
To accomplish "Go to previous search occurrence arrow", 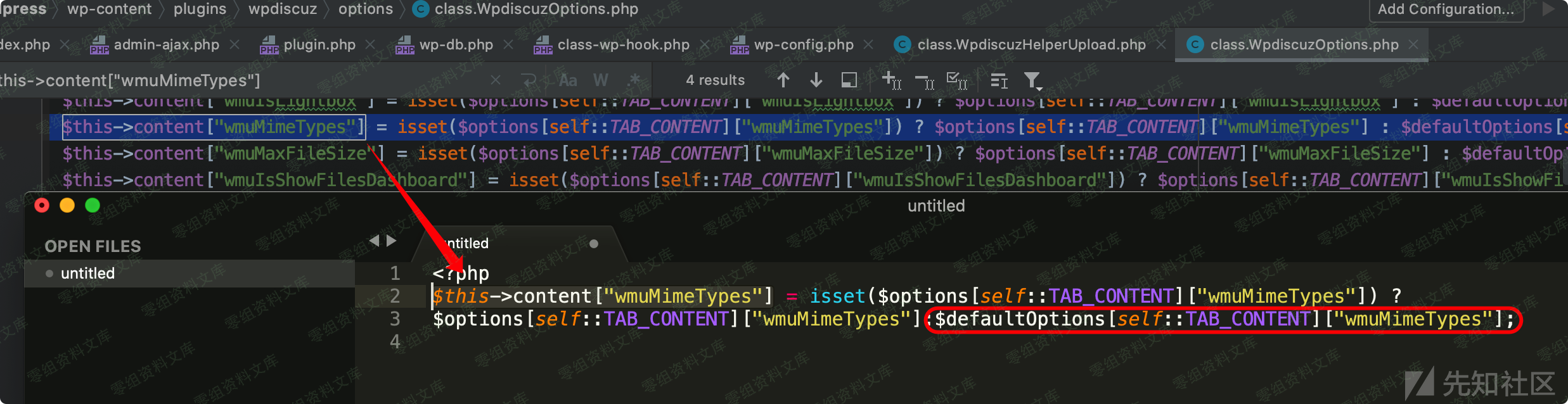I will point(783,80).
